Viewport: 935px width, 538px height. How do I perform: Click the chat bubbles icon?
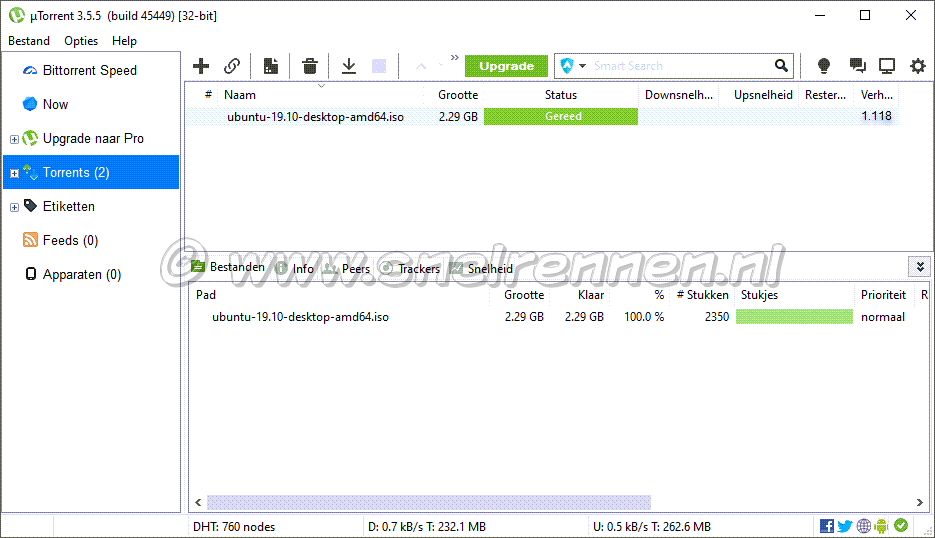(857, 66)
